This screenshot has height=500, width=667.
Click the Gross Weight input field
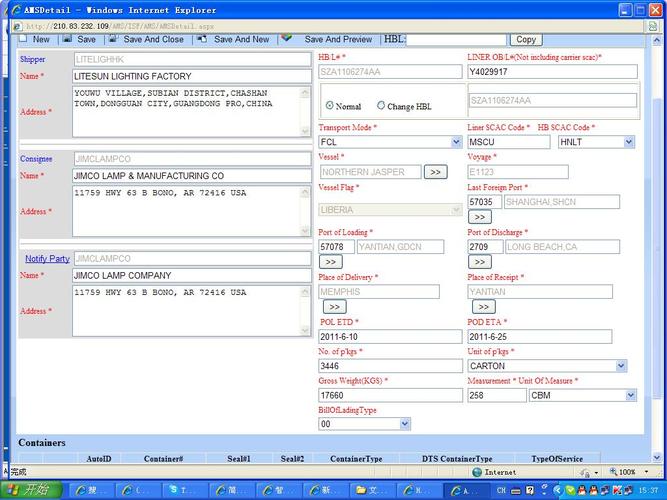pos(390,395)
